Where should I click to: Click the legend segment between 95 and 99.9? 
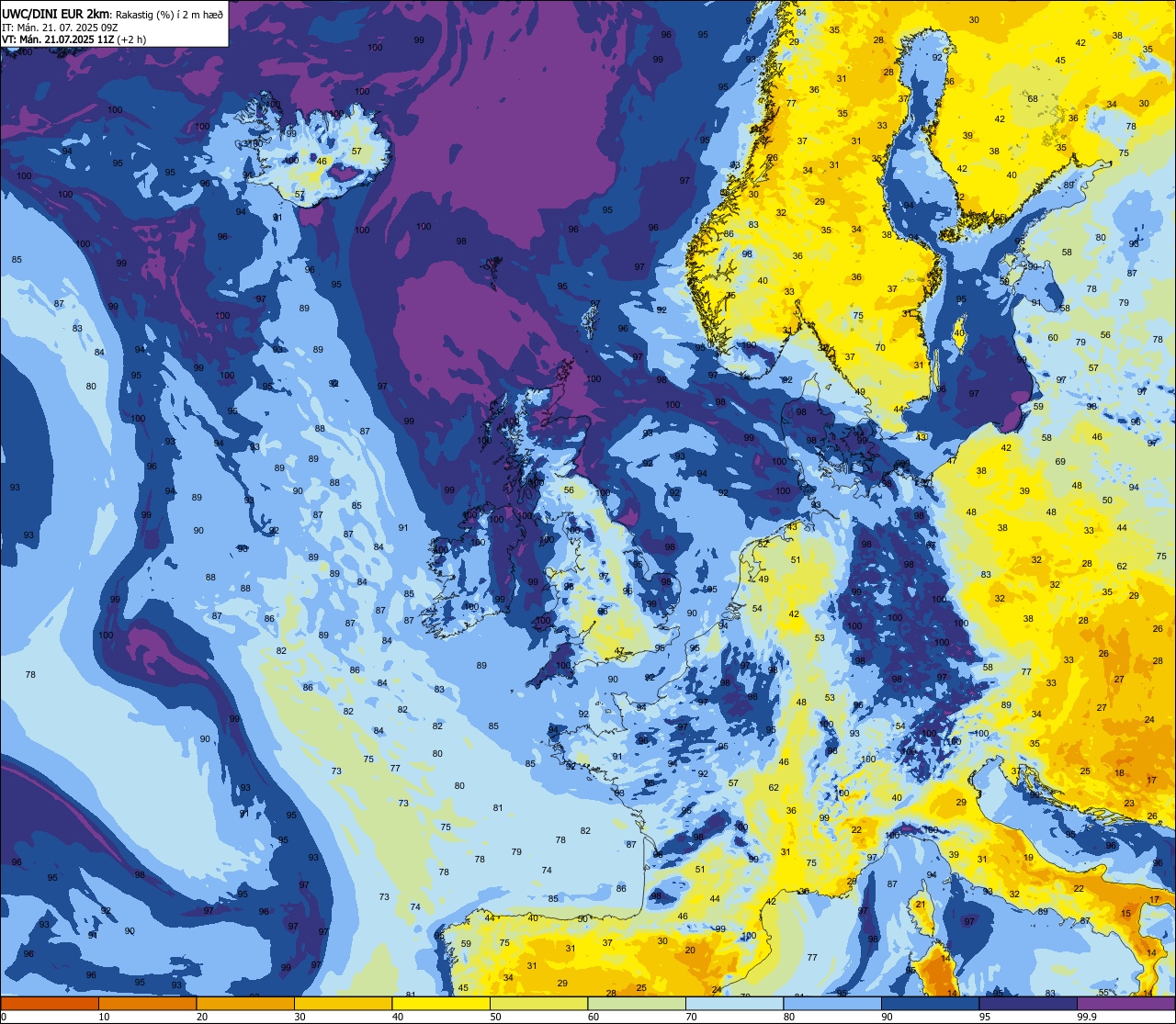click(1028, 1003)
